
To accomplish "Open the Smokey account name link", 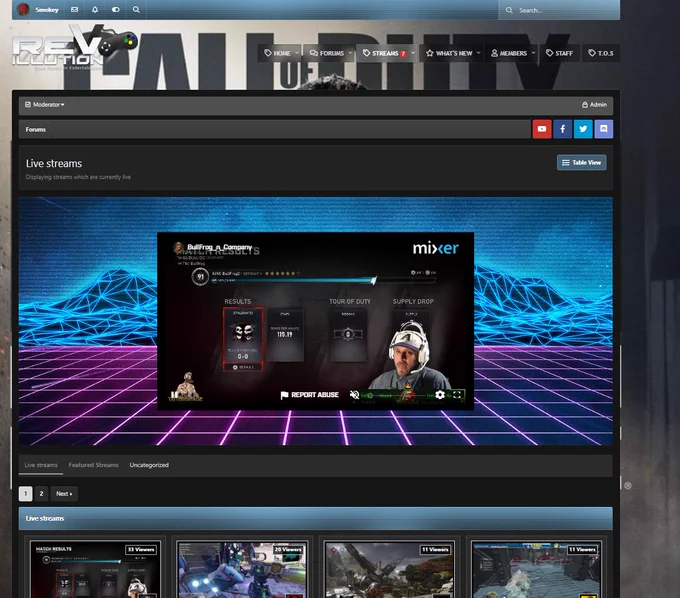I will tap(47, 10).
